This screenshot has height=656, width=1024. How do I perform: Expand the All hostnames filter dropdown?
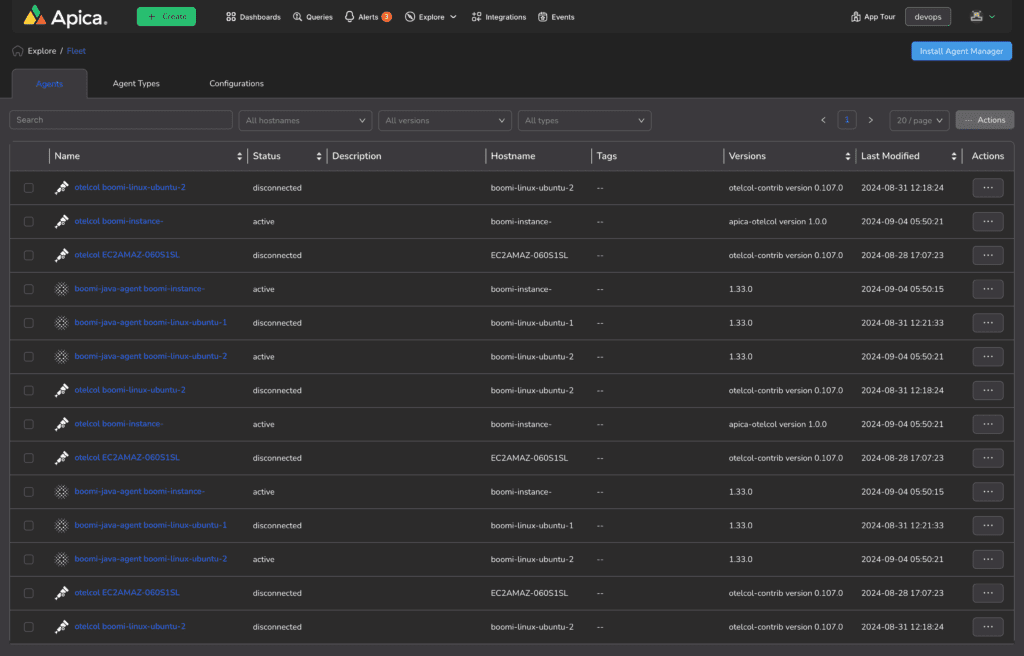click(305, 120)
